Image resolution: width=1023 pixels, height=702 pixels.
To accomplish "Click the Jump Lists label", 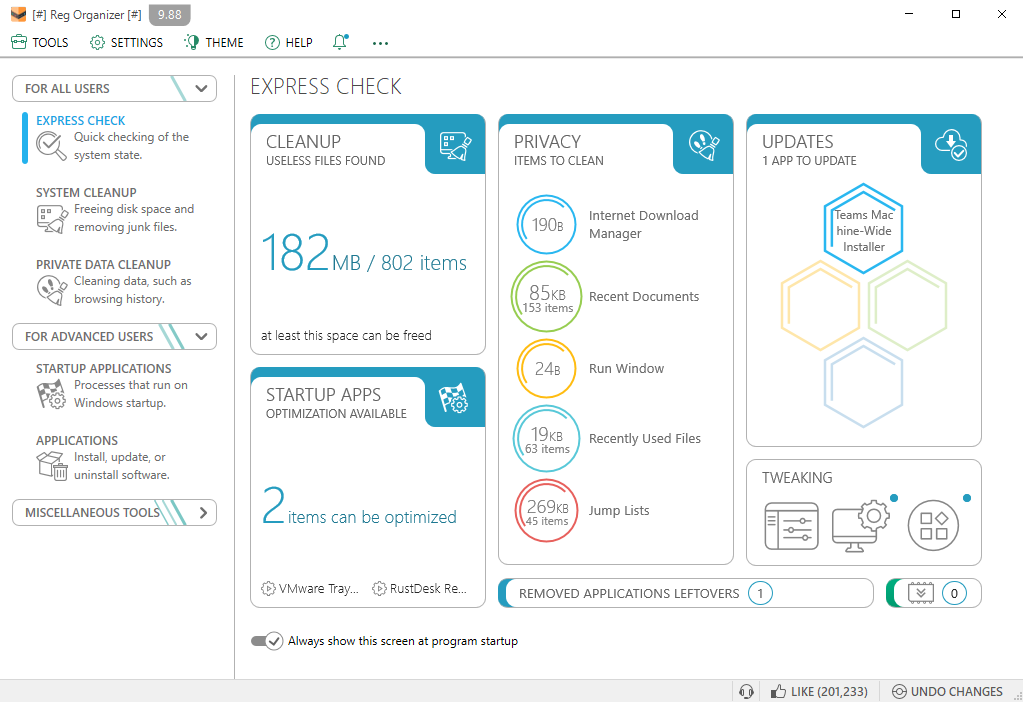I will pyautogui.click(x=619, y=510).
